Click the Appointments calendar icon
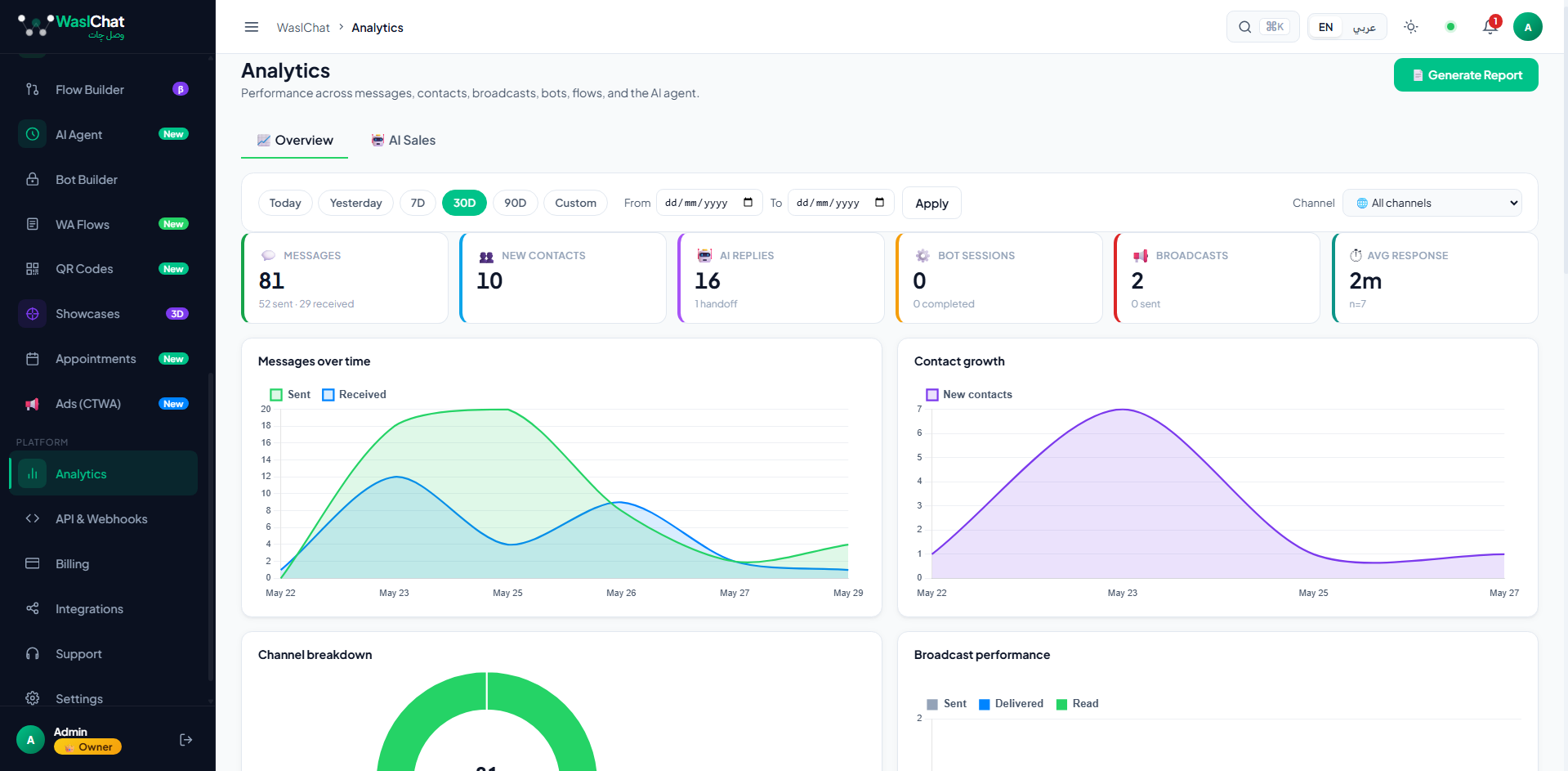This screenshot has height=771, width=1568. [x=33, y=359]
